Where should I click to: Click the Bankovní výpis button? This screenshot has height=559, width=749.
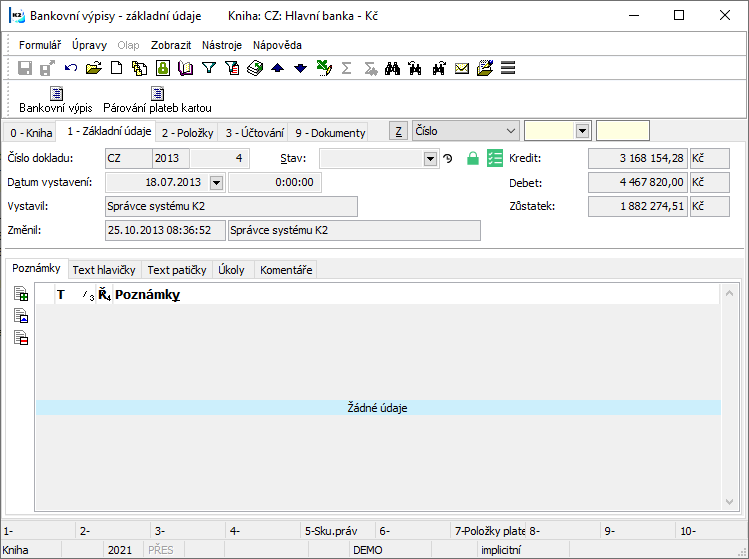point(56,100)
